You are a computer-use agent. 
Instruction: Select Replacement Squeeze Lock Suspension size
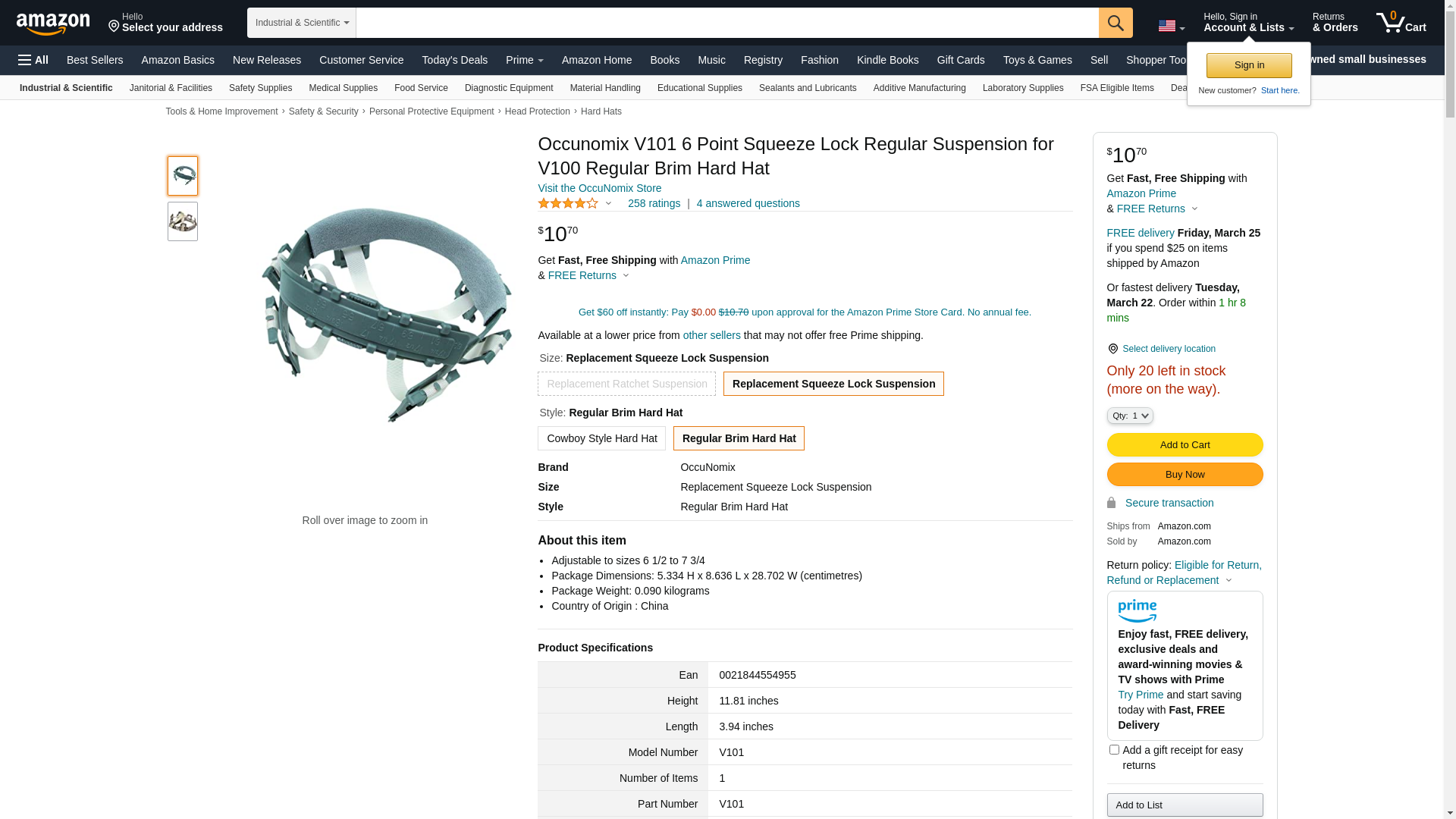click(x=833, y=384)
